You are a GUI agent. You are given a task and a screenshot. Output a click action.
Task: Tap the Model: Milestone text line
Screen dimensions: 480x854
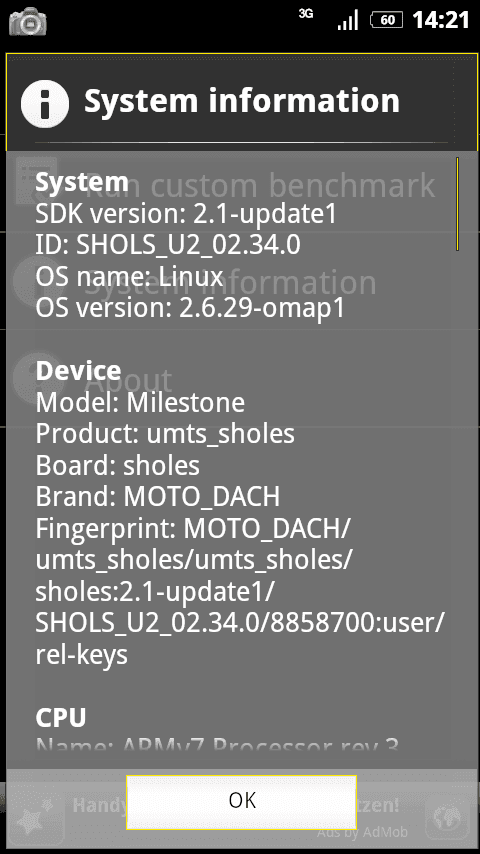(140, 403)
